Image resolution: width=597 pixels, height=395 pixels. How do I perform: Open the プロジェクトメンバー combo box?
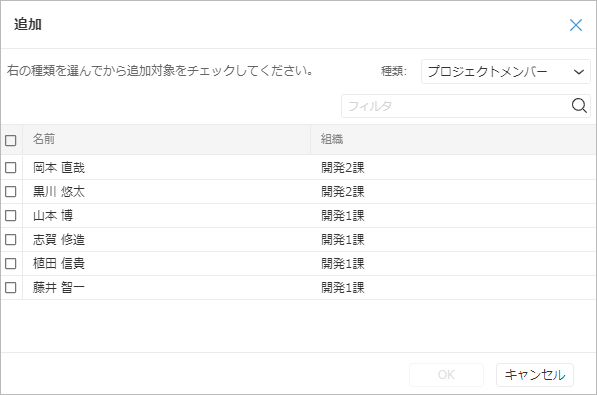[506, 72]
